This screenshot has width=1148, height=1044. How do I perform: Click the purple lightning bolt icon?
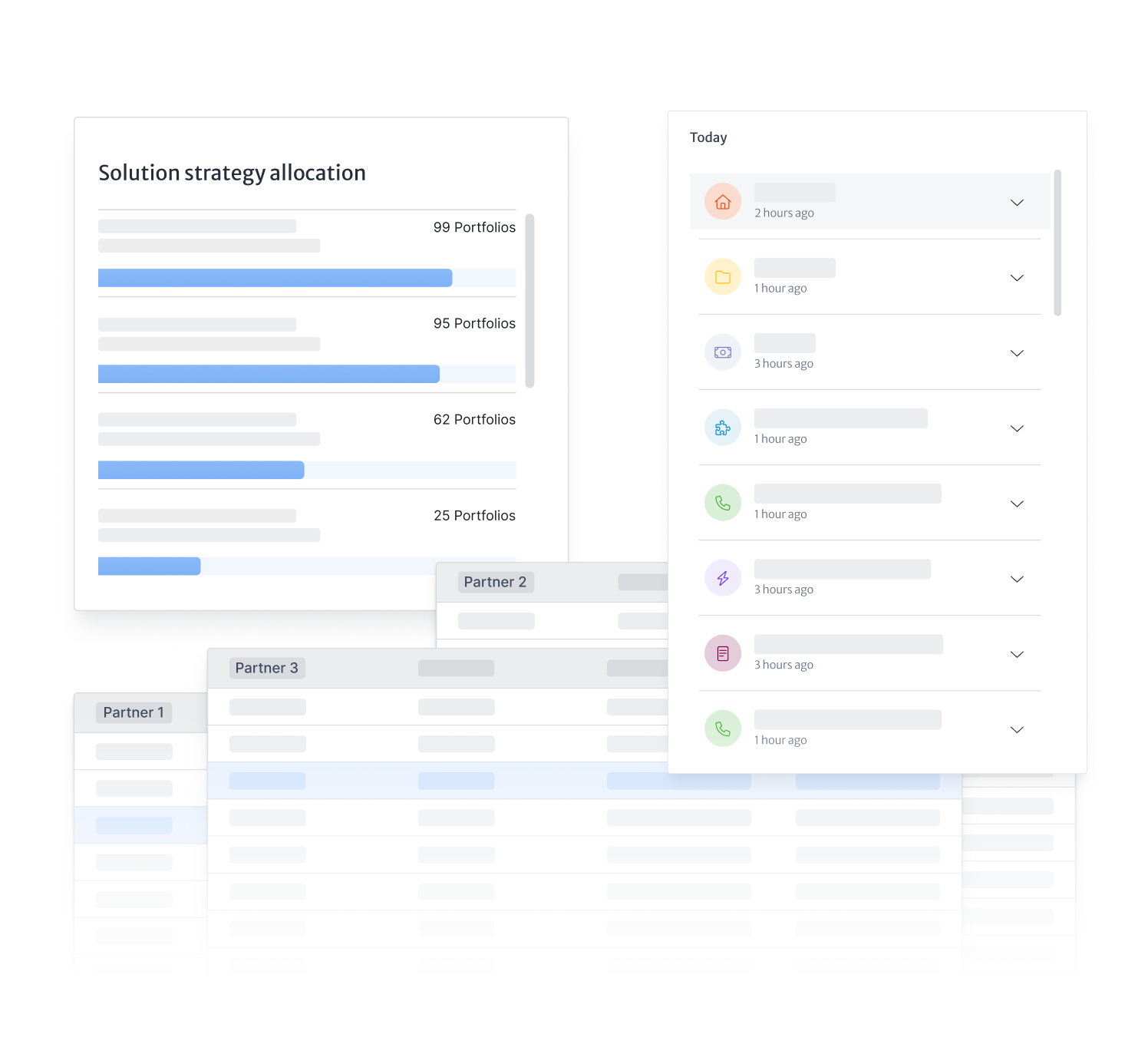tap(722, 578)
